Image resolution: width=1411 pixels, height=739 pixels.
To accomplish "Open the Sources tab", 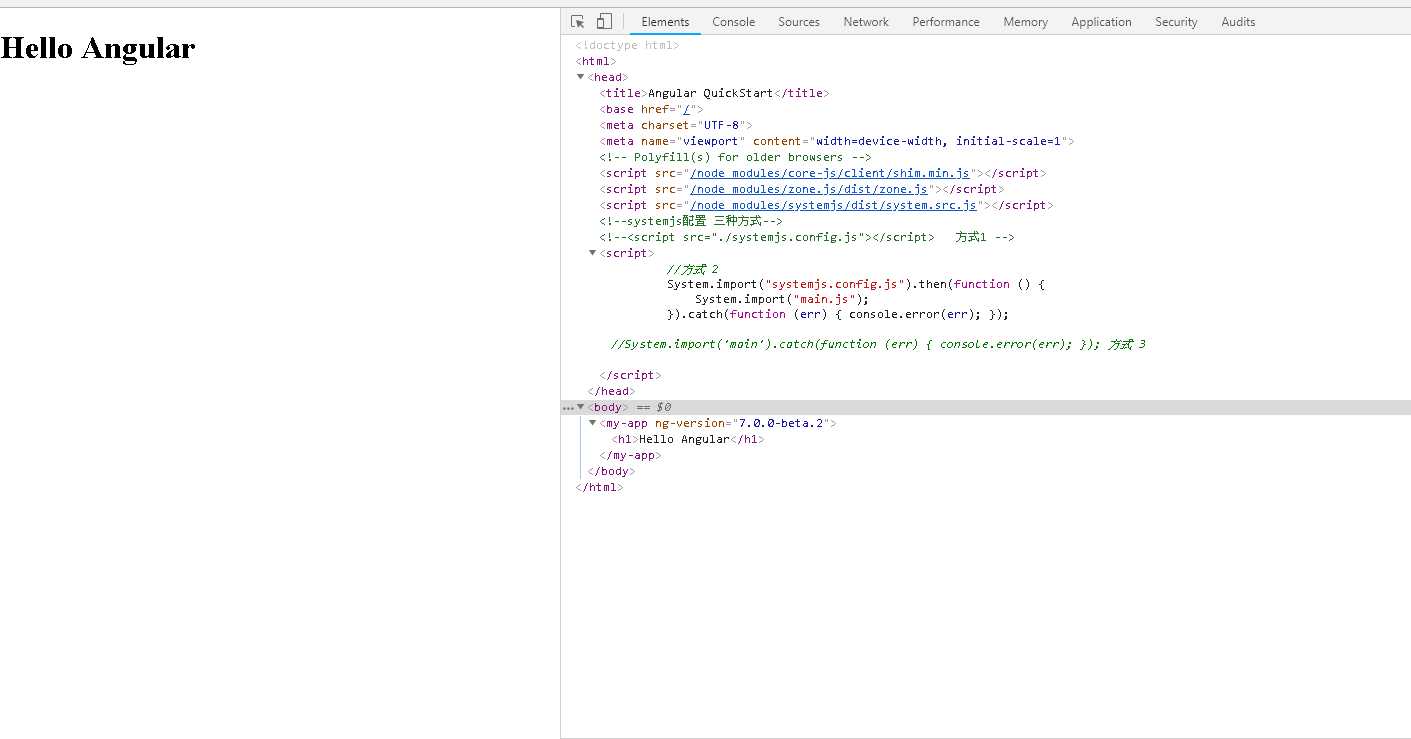I will [x=799, y=22].
